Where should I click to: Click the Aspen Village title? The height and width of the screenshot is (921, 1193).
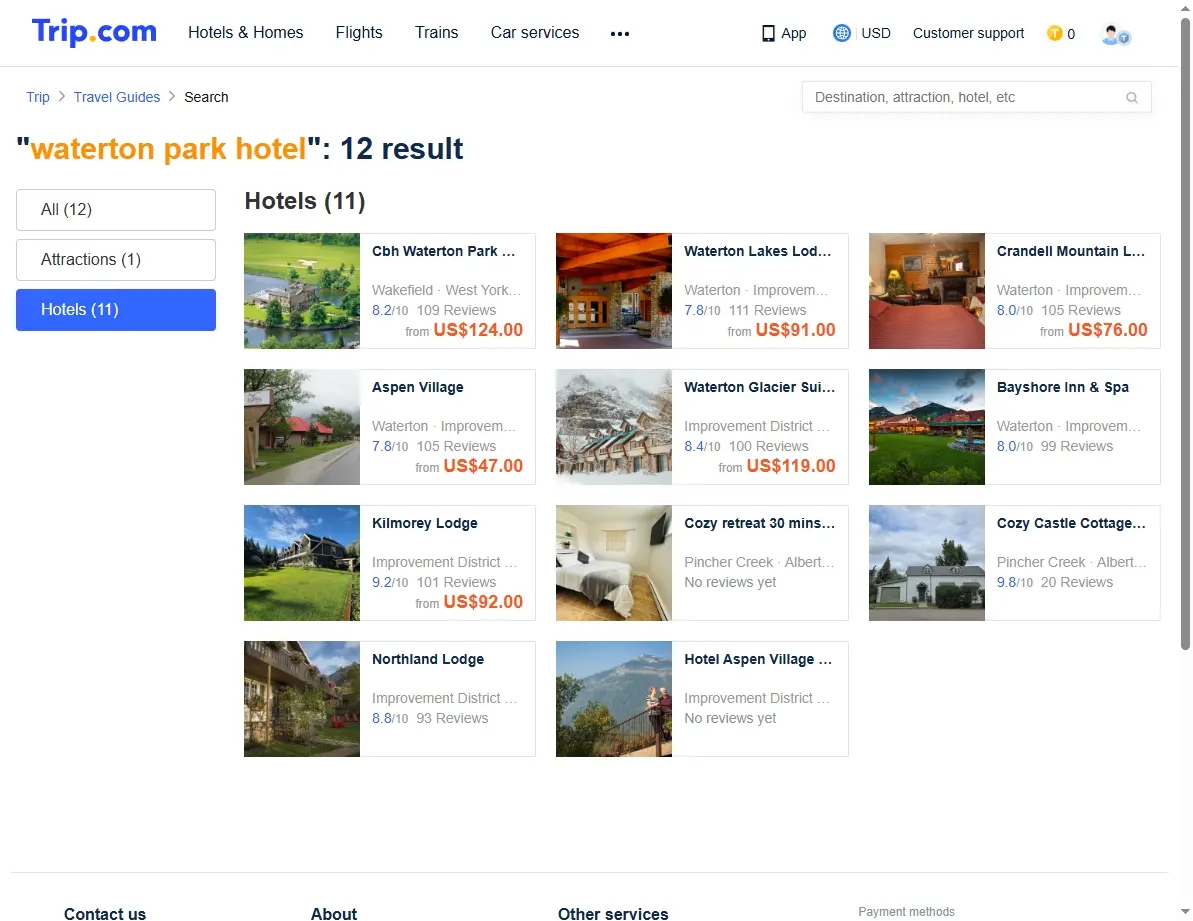click(x=418, y=388)
